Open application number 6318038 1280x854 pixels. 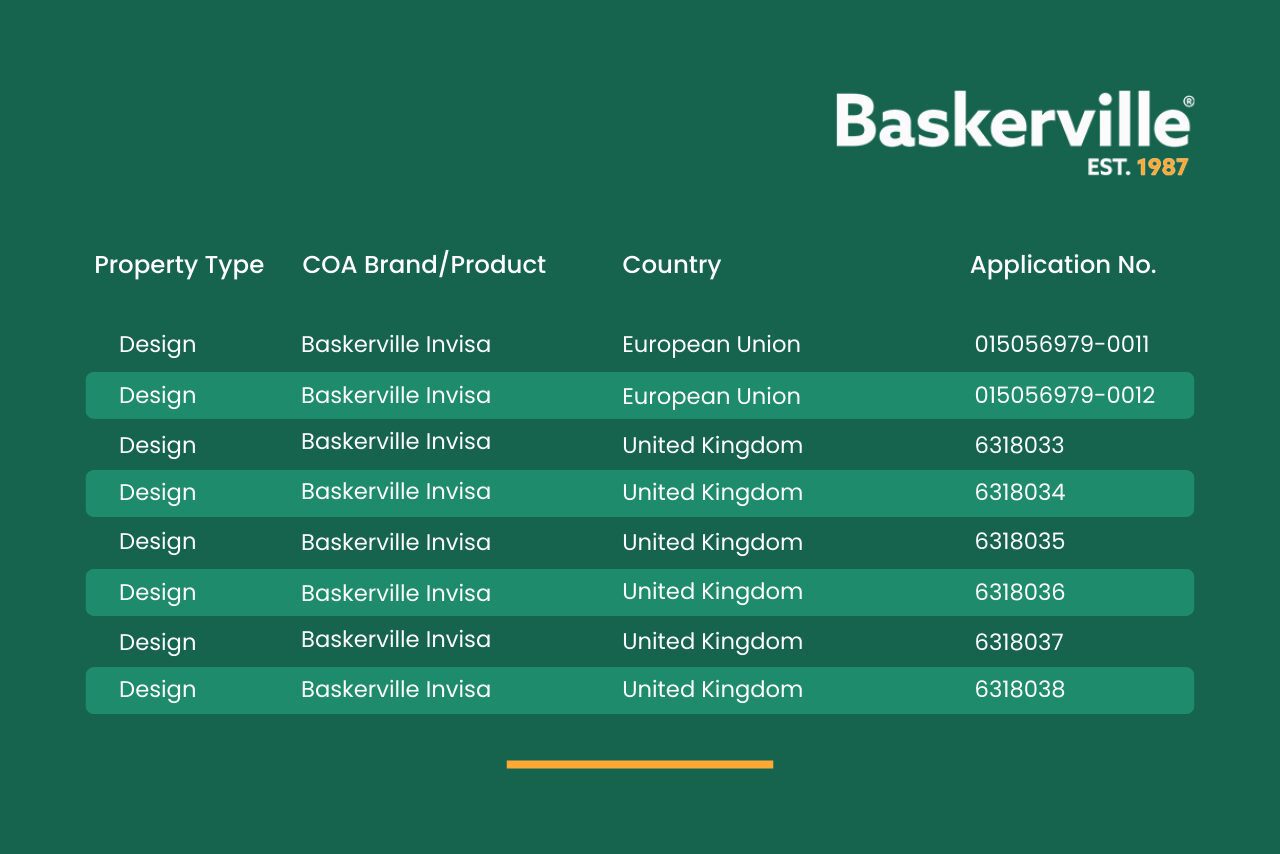coord(1019,690)
